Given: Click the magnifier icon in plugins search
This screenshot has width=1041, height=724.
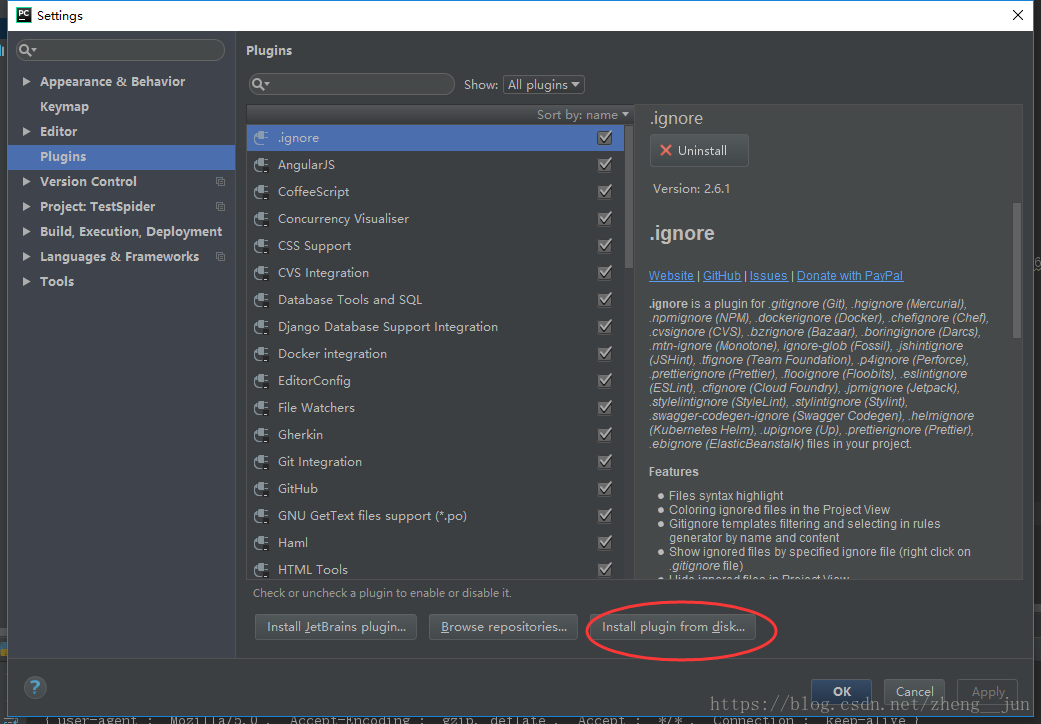Looking at the screenshot, I should [259, 84].
